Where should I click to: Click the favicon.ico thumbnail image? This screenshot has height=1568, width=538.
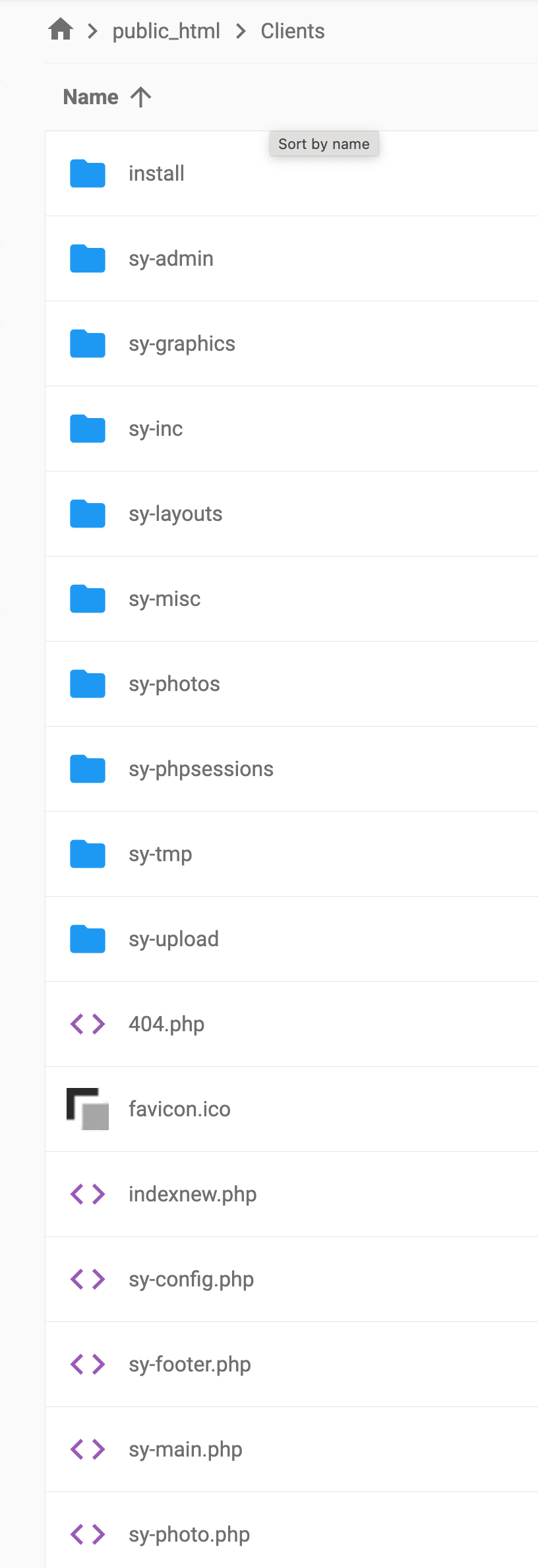click(x=88, y=1109)
